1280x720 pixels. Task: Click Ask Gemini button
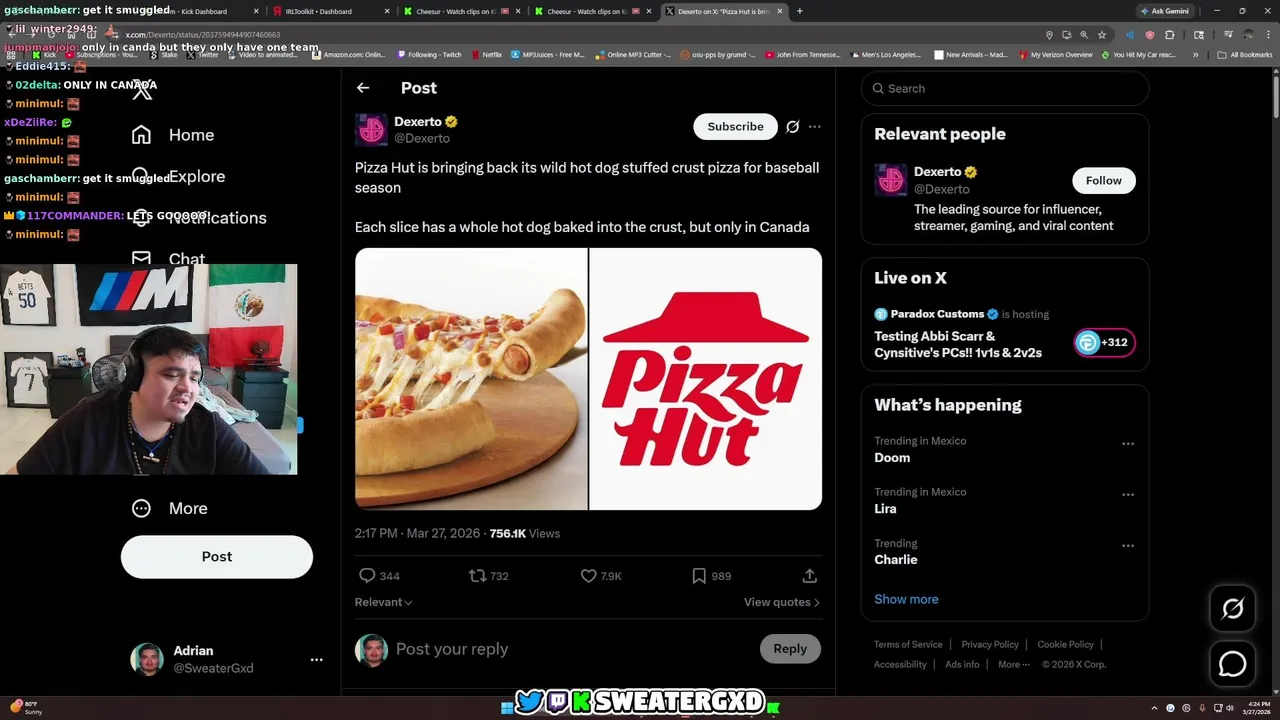point(1165,11)
